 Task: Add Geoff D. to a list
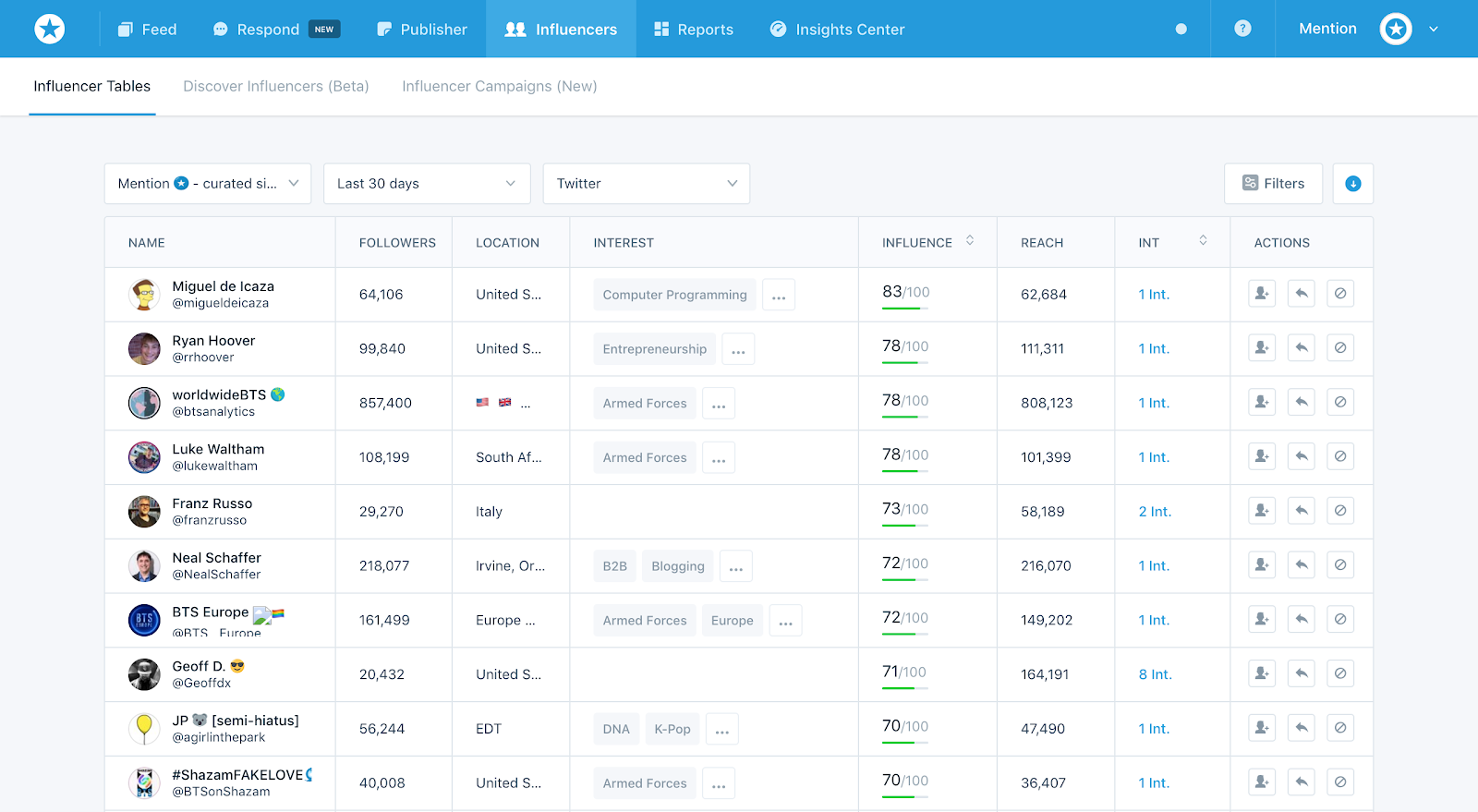click(1262, 673)
